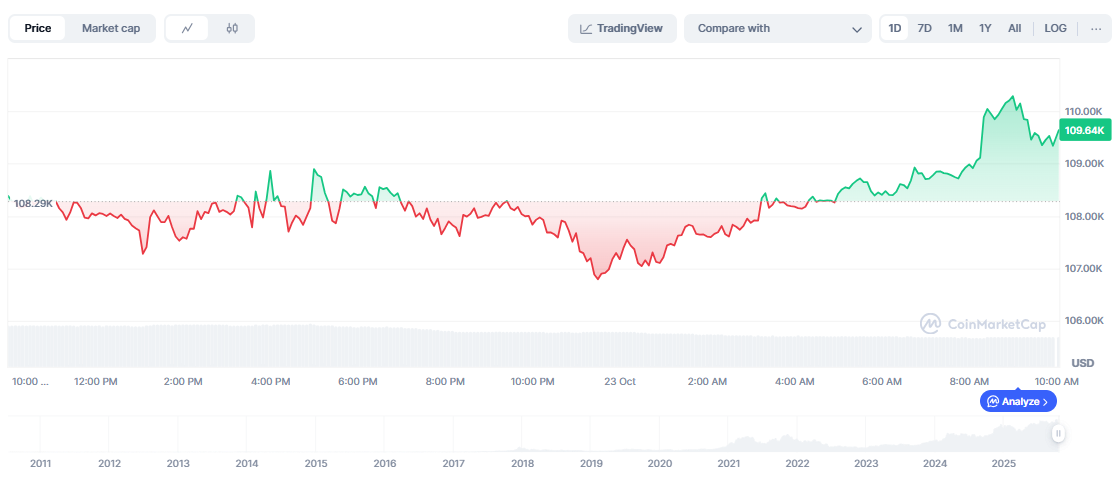Screen dimensions: 1120x479
Task: Click 2020 on the history timeline
Action: point(659,464)
